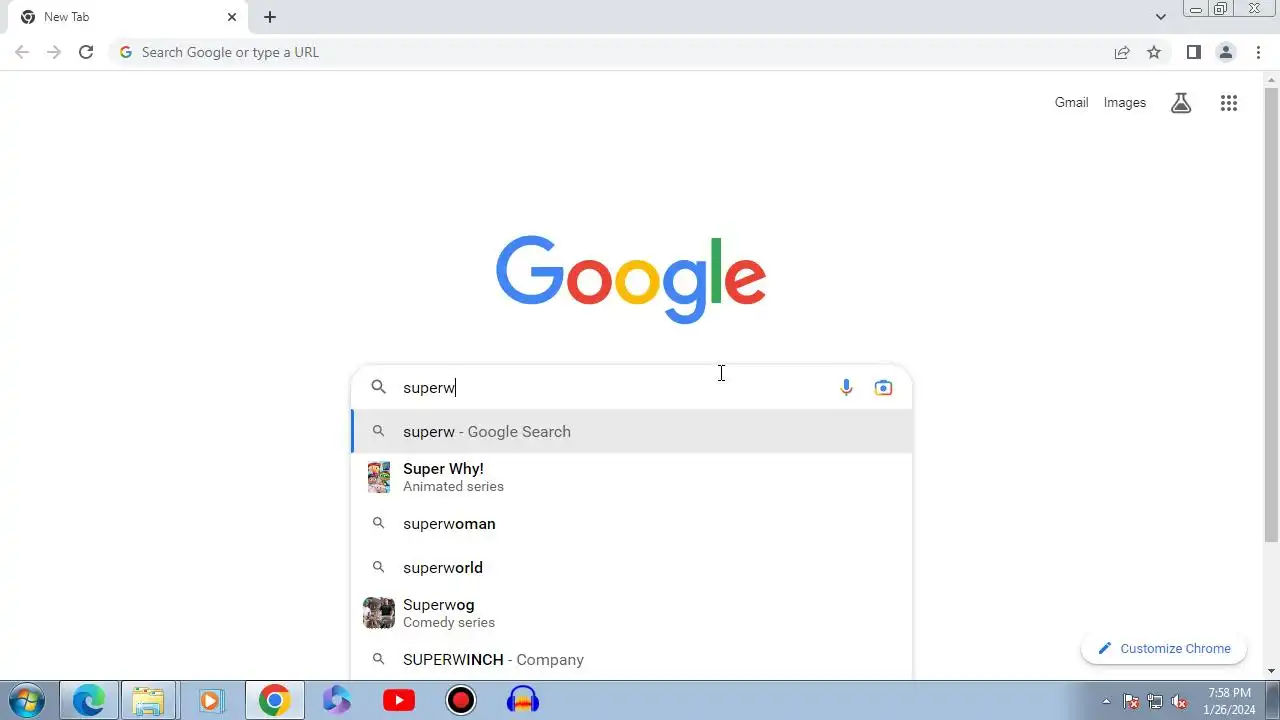Pick the 'superworld' suggestion

tap(632, 567)
